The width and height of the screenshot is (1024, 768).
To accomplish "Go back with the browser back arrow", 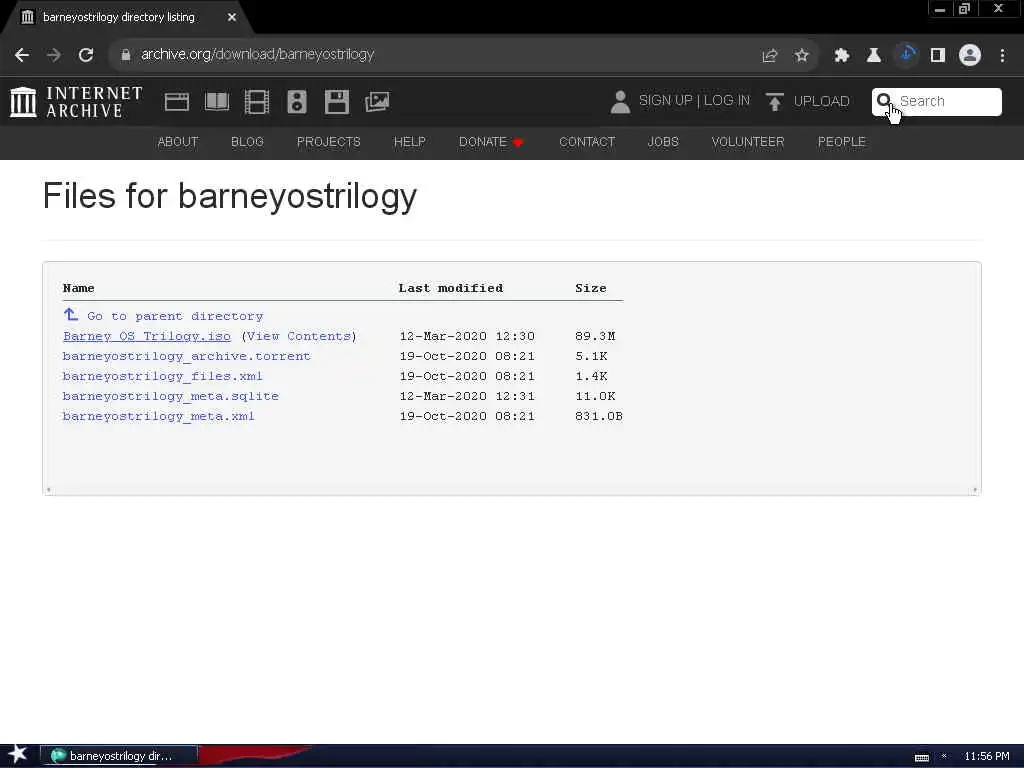I will 22,55.
